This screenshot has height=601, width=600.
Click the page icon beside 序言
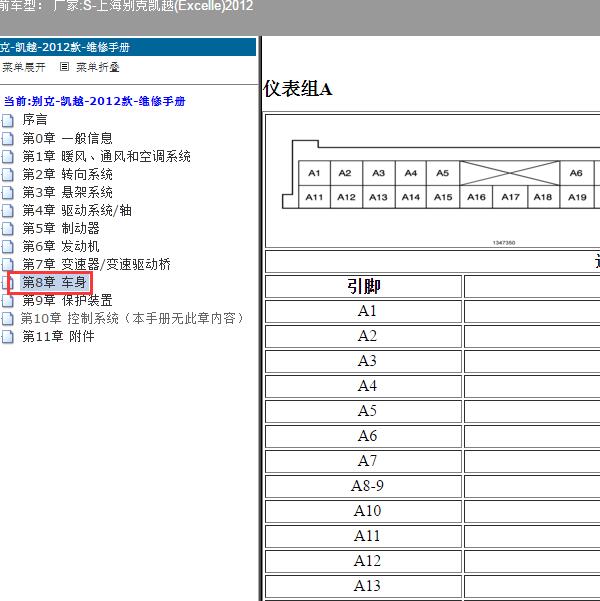click(7, 121)
